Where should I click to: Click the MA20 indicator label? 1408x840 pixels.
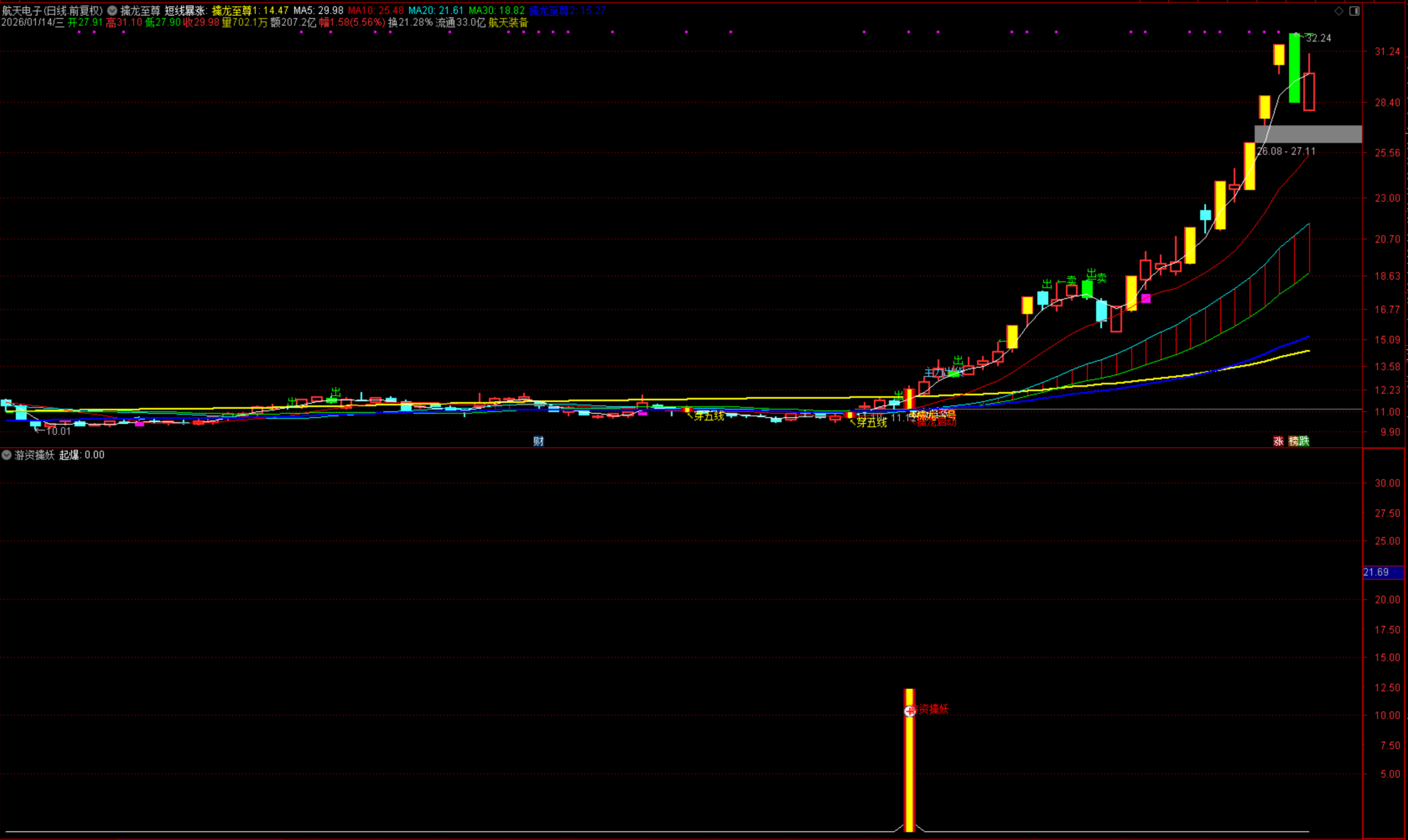pos(436,10)
